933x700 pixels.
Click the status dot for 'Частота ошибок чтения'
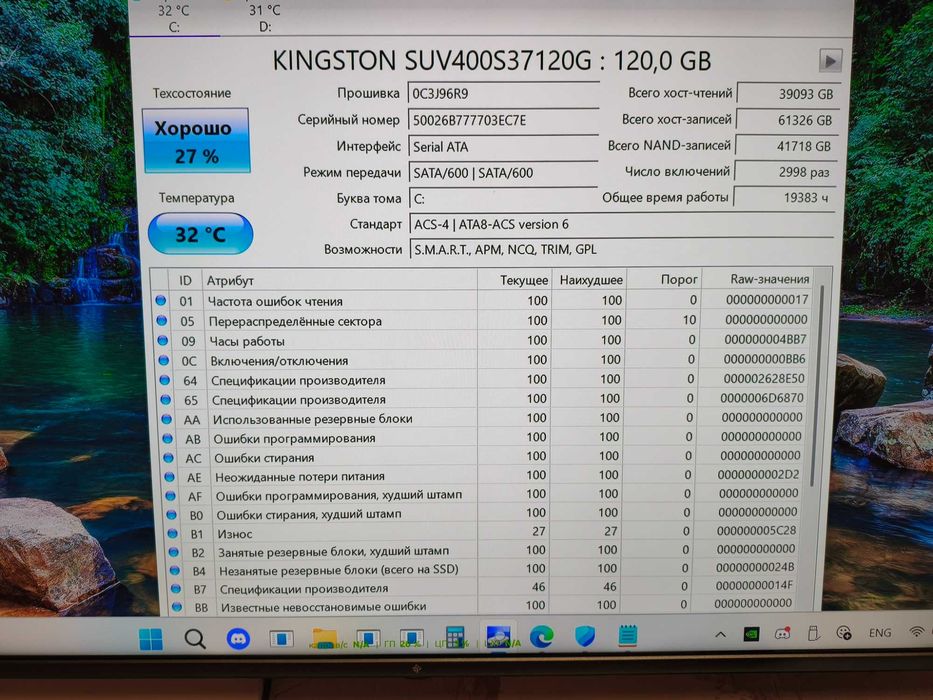pyautogui.click(x=160, y=301)
